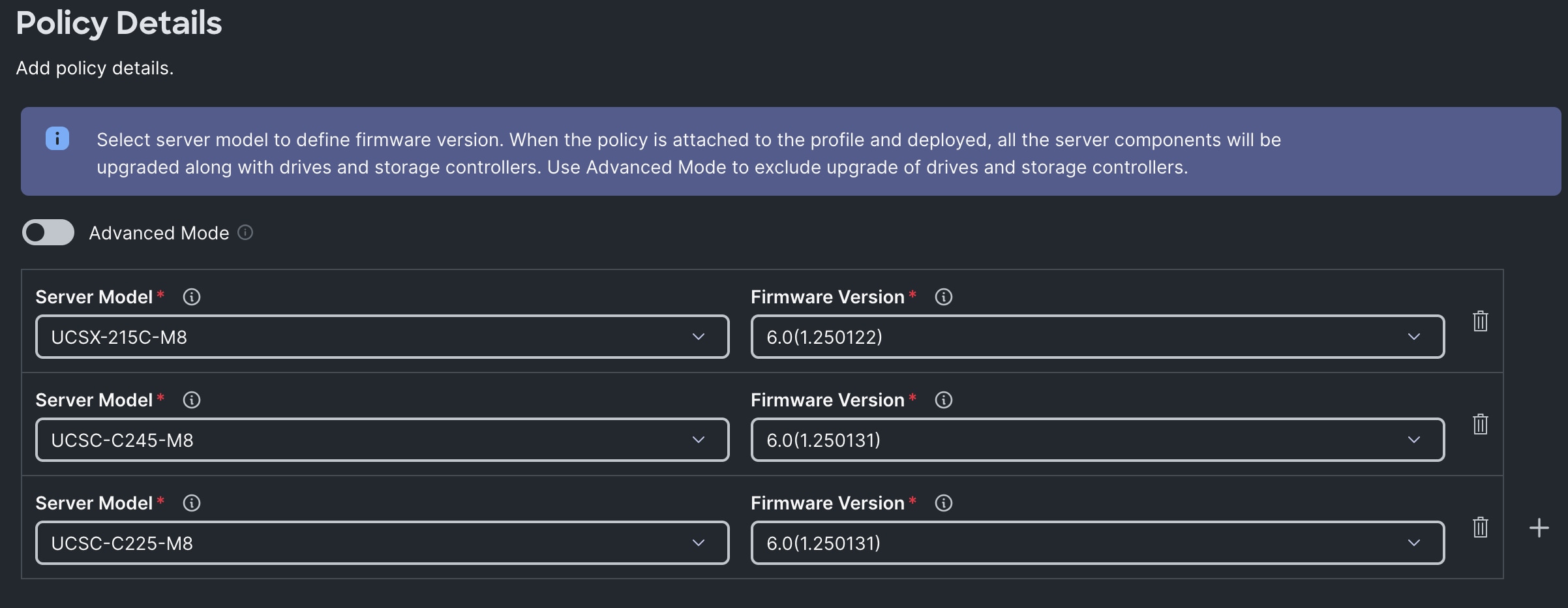Open firmware version dropdown showing 6.0(1.250122)
The image size is (1568, 608).
(x=1414, y=337)
